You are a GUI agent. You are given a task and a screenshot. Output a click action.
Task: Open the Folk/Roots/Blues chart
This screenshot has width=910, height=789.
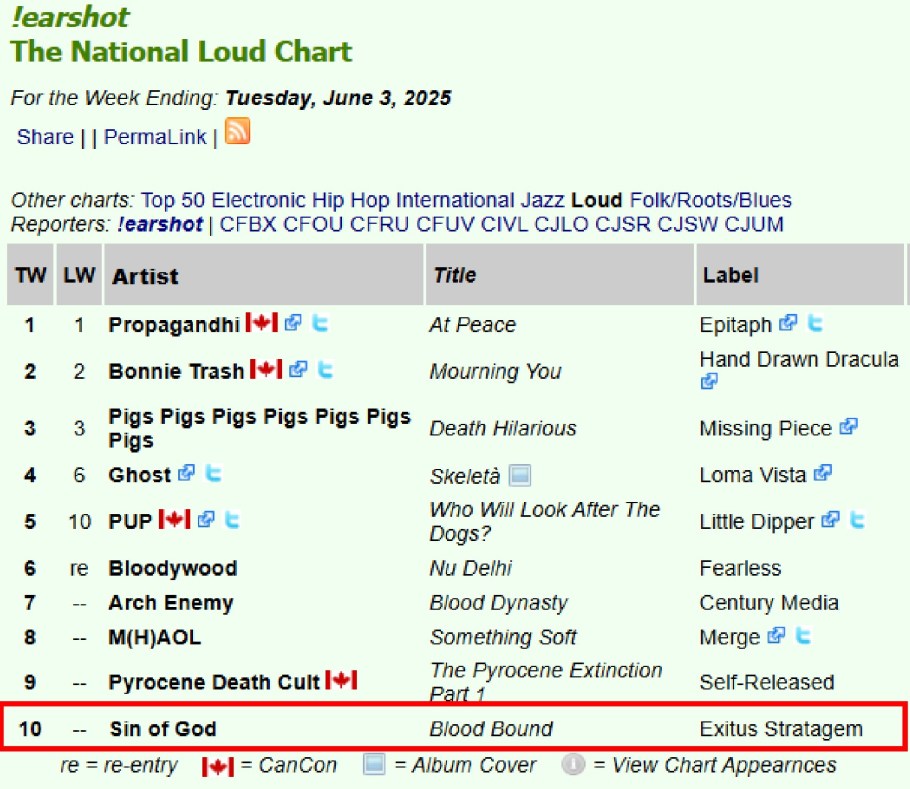[x=710, y=200]
